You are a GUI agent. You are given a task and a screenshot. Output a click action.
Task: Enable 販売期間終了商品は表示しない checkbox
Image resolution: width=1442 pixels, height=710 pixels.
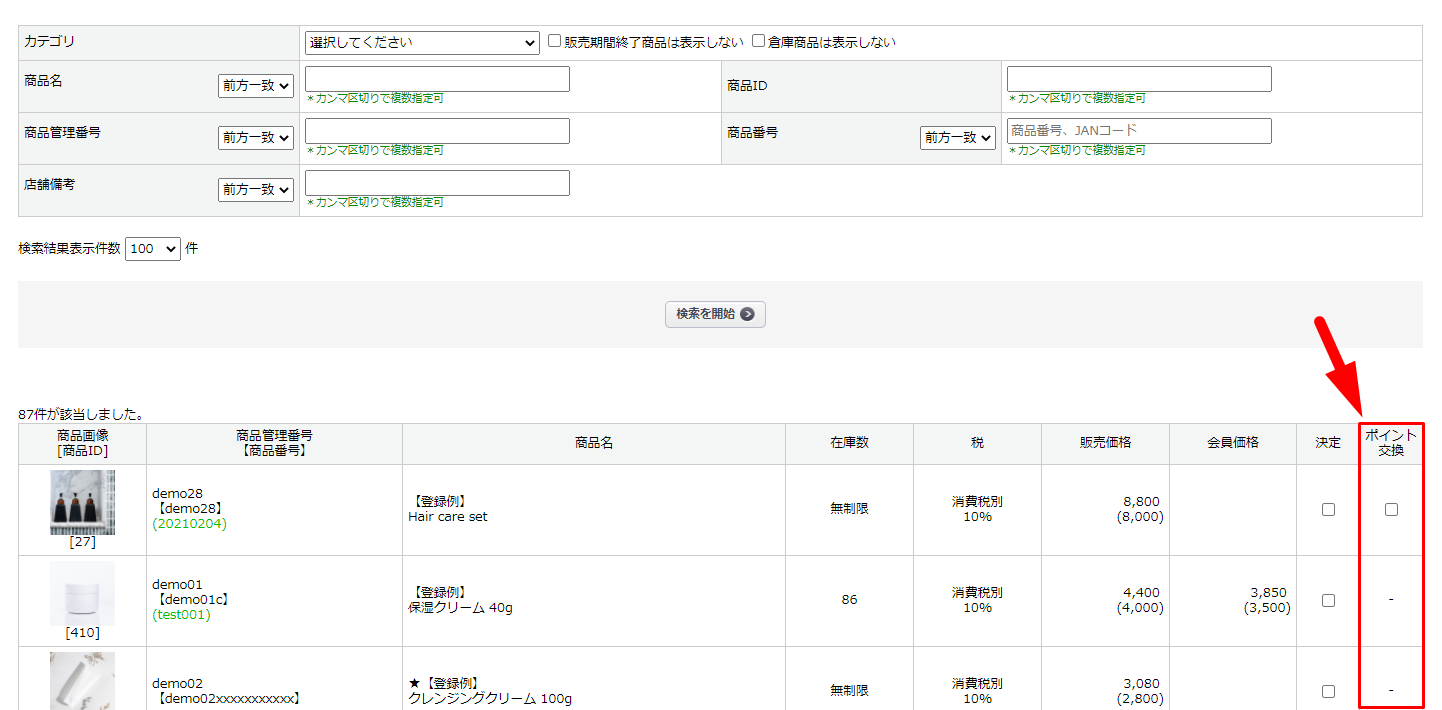click(555, 42)
